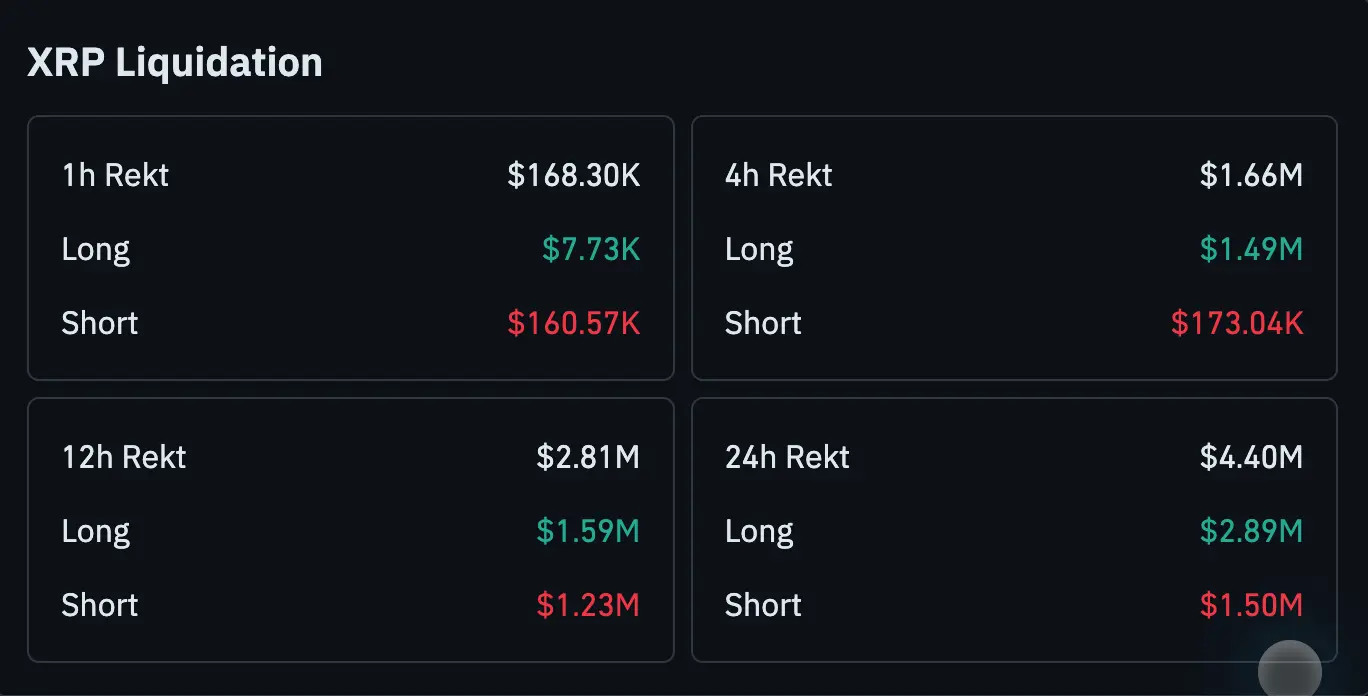Click the $168.30K total in 1h Rekt card

click(x=573, y=175)
